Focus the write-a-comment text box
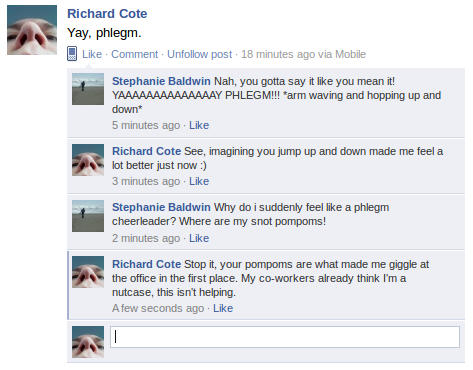This screenshot has height=370, width=473. 285,337
